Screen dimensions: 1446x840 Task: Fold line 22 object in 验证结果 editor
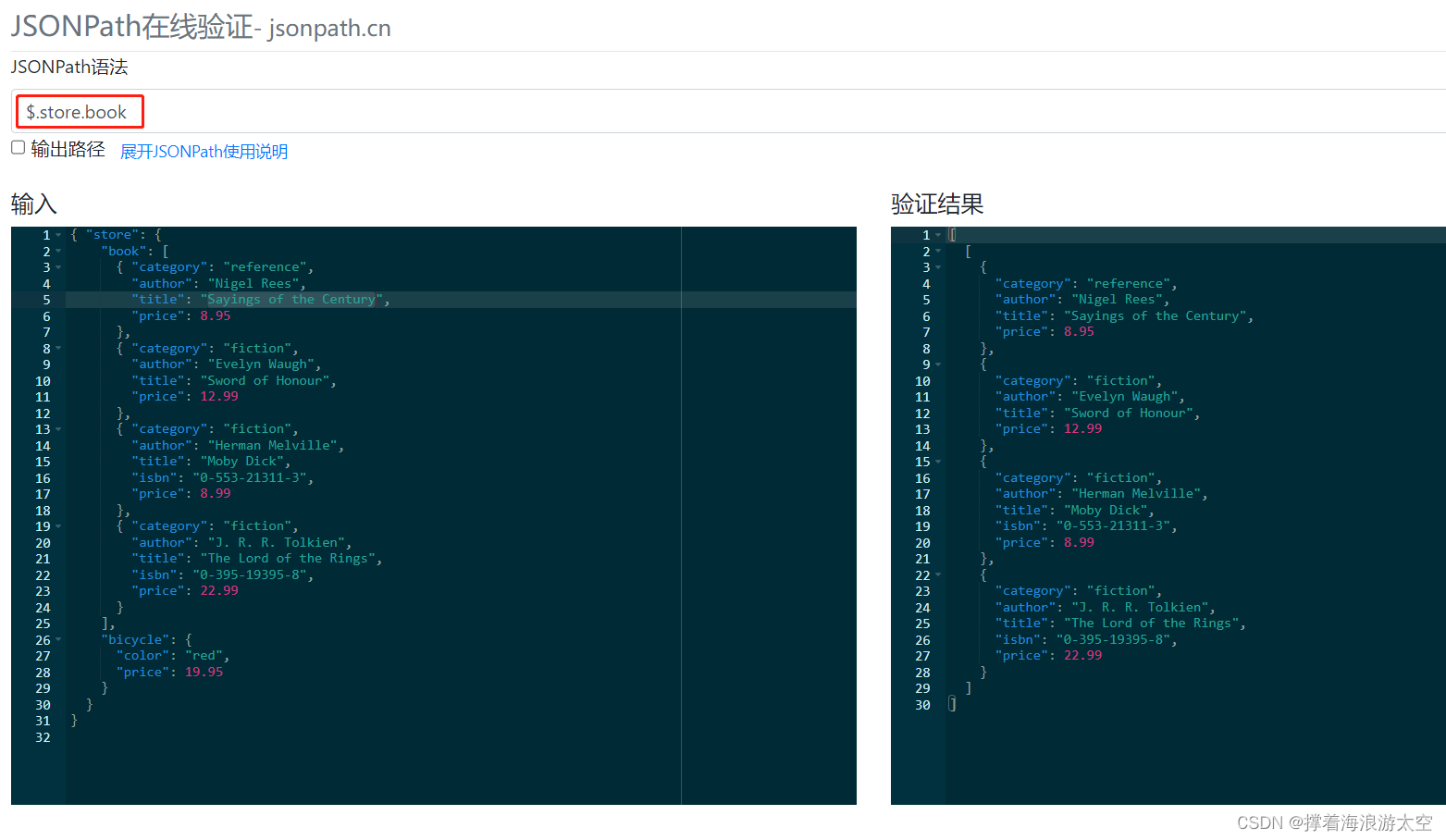tap(938, 575)
